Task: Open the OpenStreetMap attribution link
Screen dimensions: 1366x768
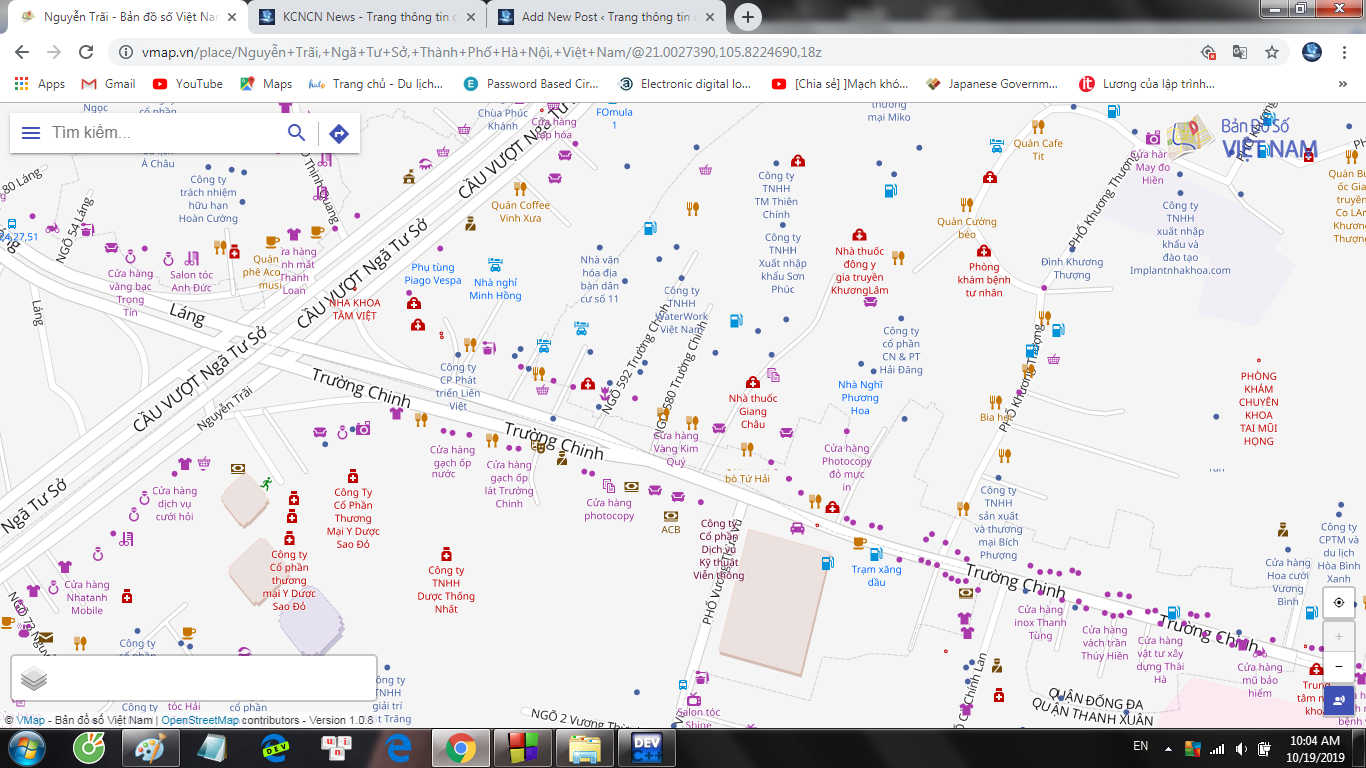Action: pos(200,720)
